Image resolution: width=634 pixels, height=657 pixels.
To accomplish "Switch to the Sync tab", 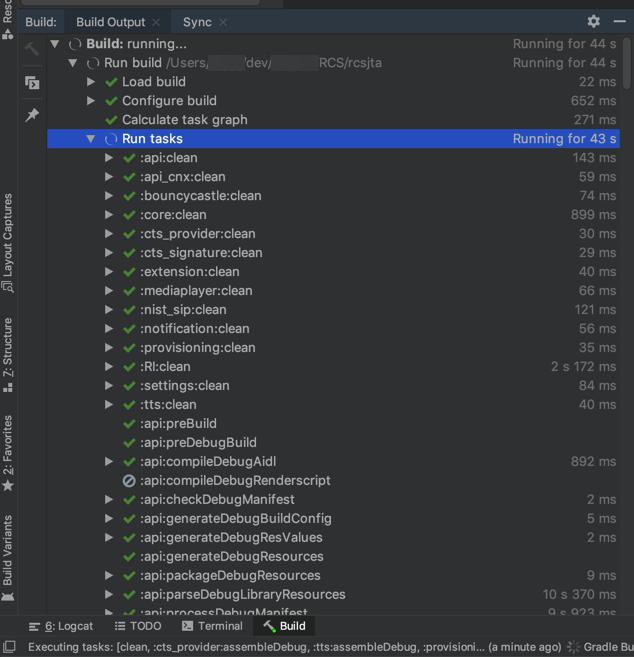I will (197, 22).
